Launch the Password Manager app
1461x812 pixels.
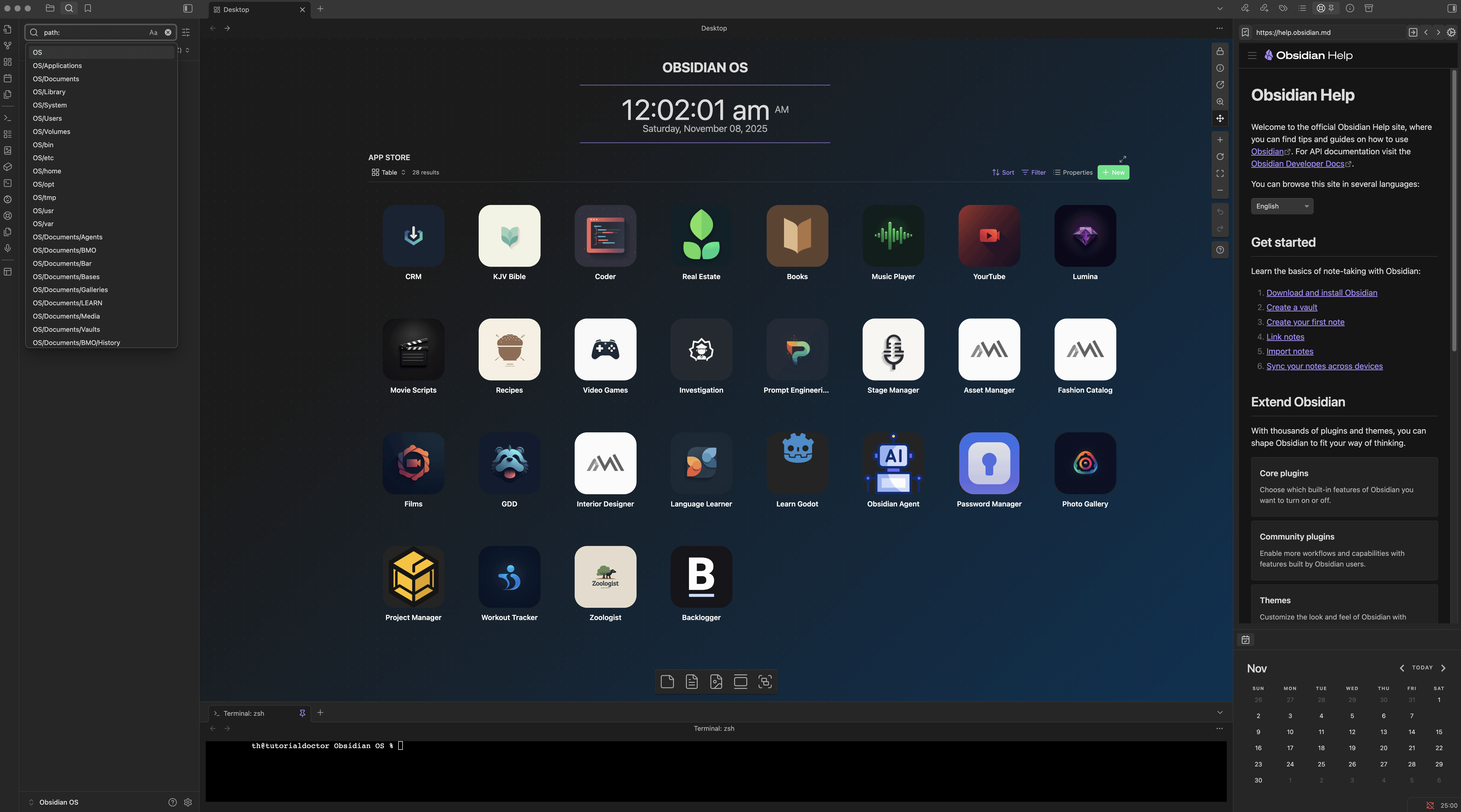989,463
